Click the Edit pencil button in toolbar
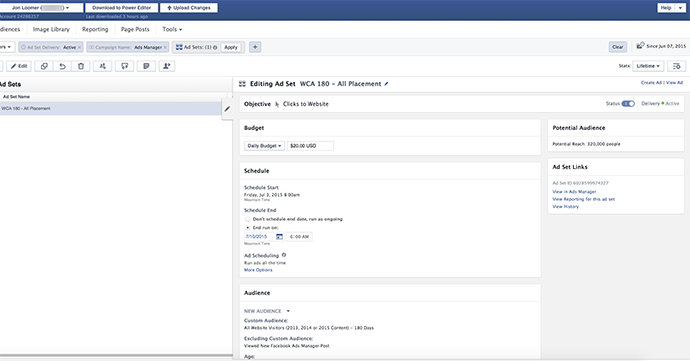 (19, 66)
